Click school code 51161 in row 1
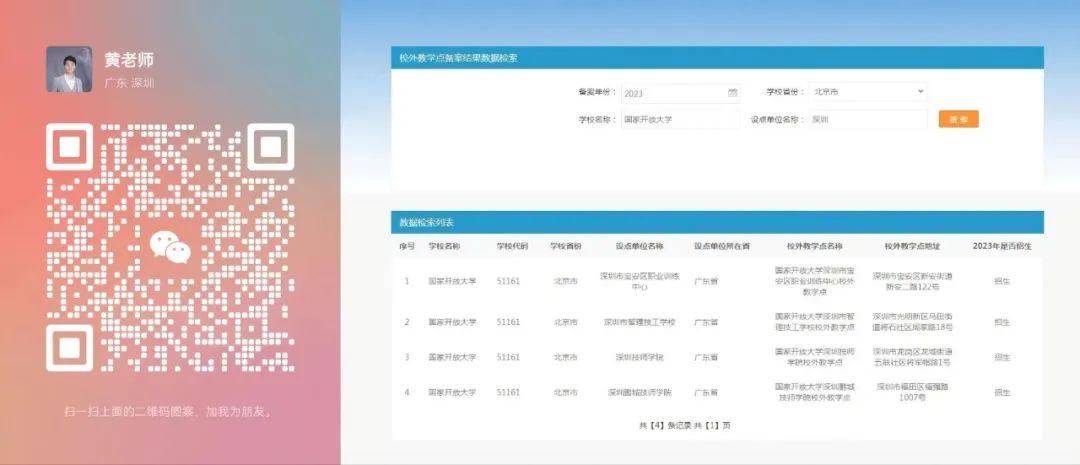The height and width of the screenshot is (465, 1080). coord(508,281)
